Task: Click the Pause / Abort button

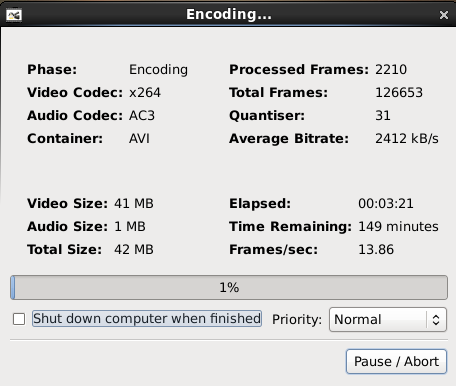Action: [396, 361]
